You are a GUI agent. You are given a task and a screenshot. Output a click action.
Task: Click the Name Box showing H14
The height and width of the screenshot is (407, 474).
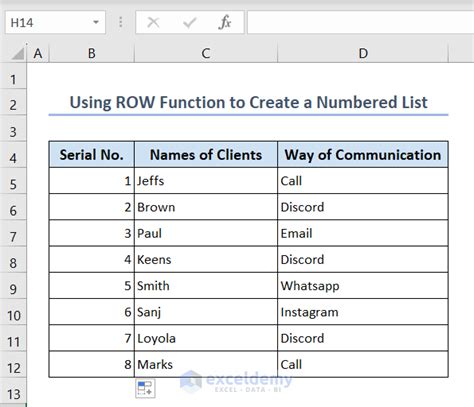tap(55, 22)
